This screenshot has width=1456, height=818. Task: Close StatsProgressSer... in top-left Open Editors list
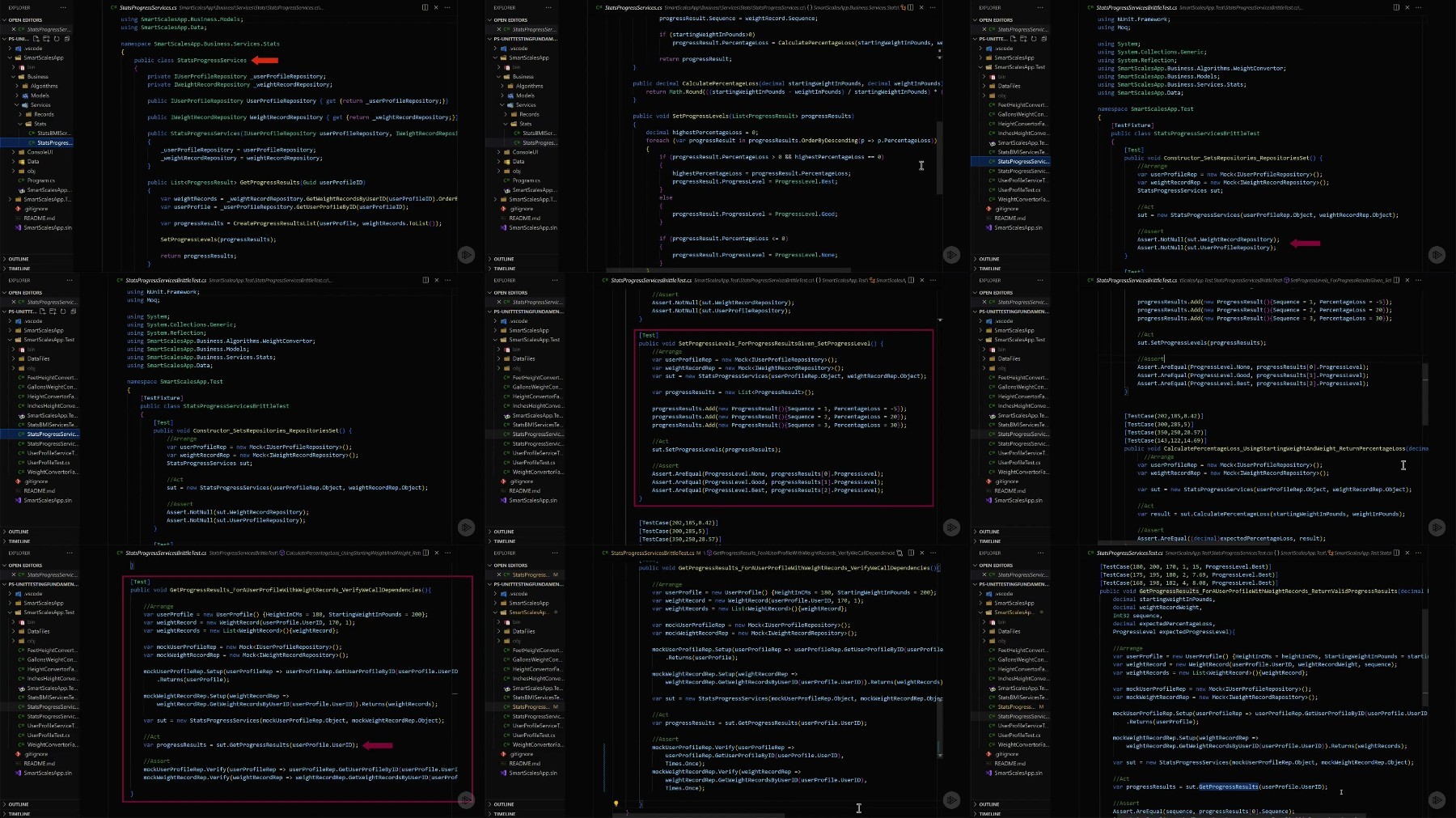13,29
